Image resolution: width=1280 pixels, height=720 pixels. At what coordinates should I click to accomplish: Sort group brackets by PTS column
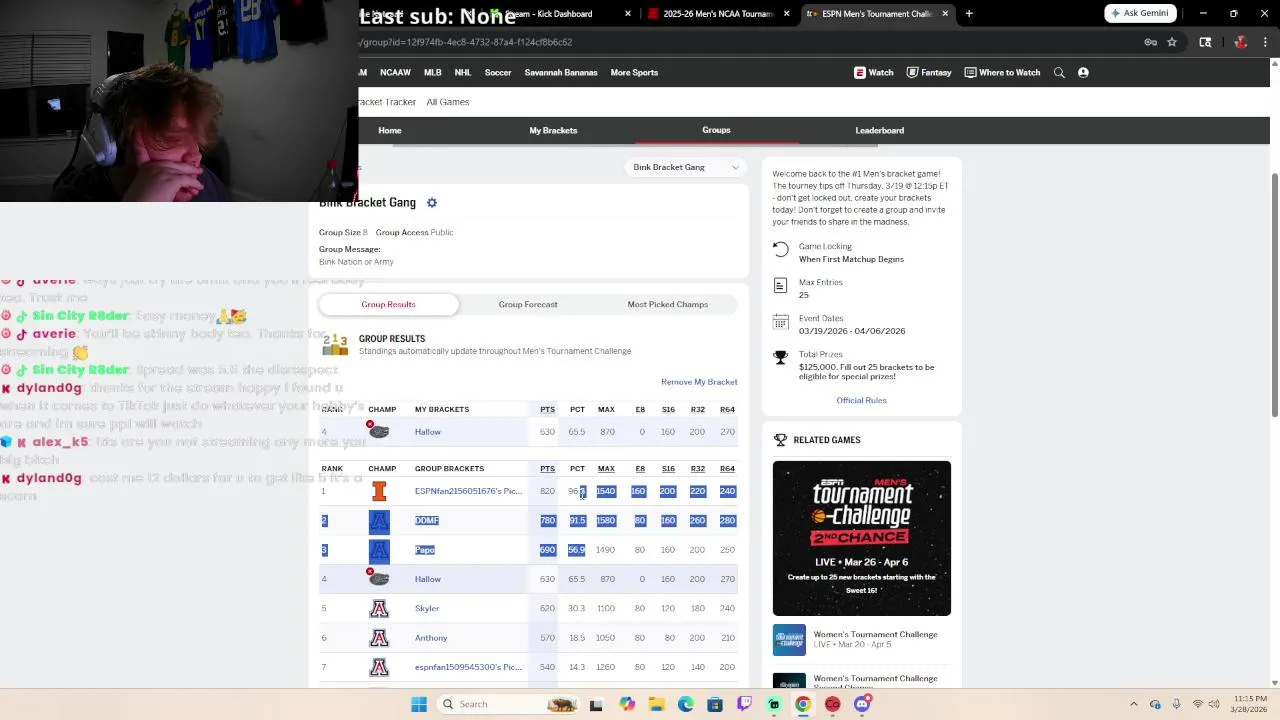547,469
